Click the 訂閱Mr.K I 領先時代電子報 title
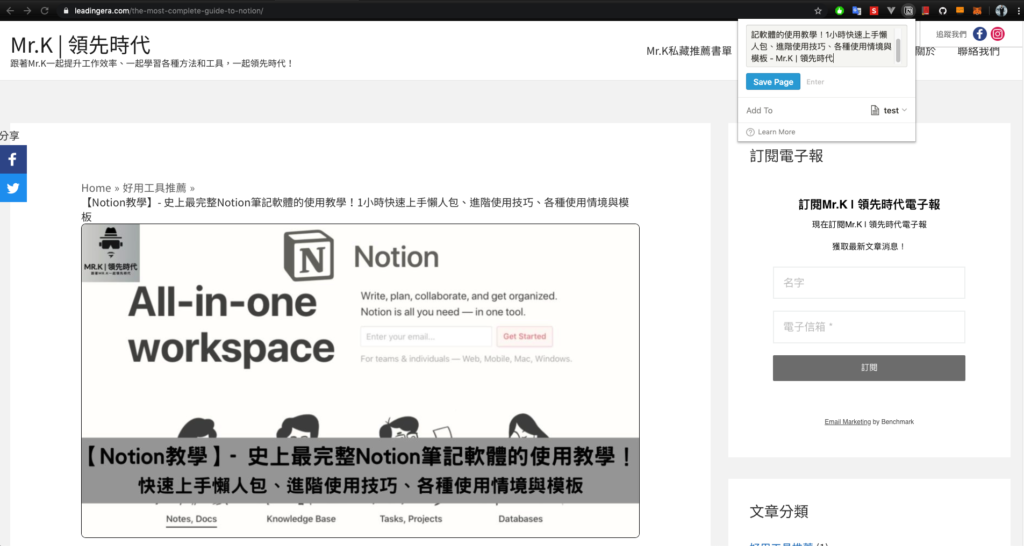 (x=869, y=204)
